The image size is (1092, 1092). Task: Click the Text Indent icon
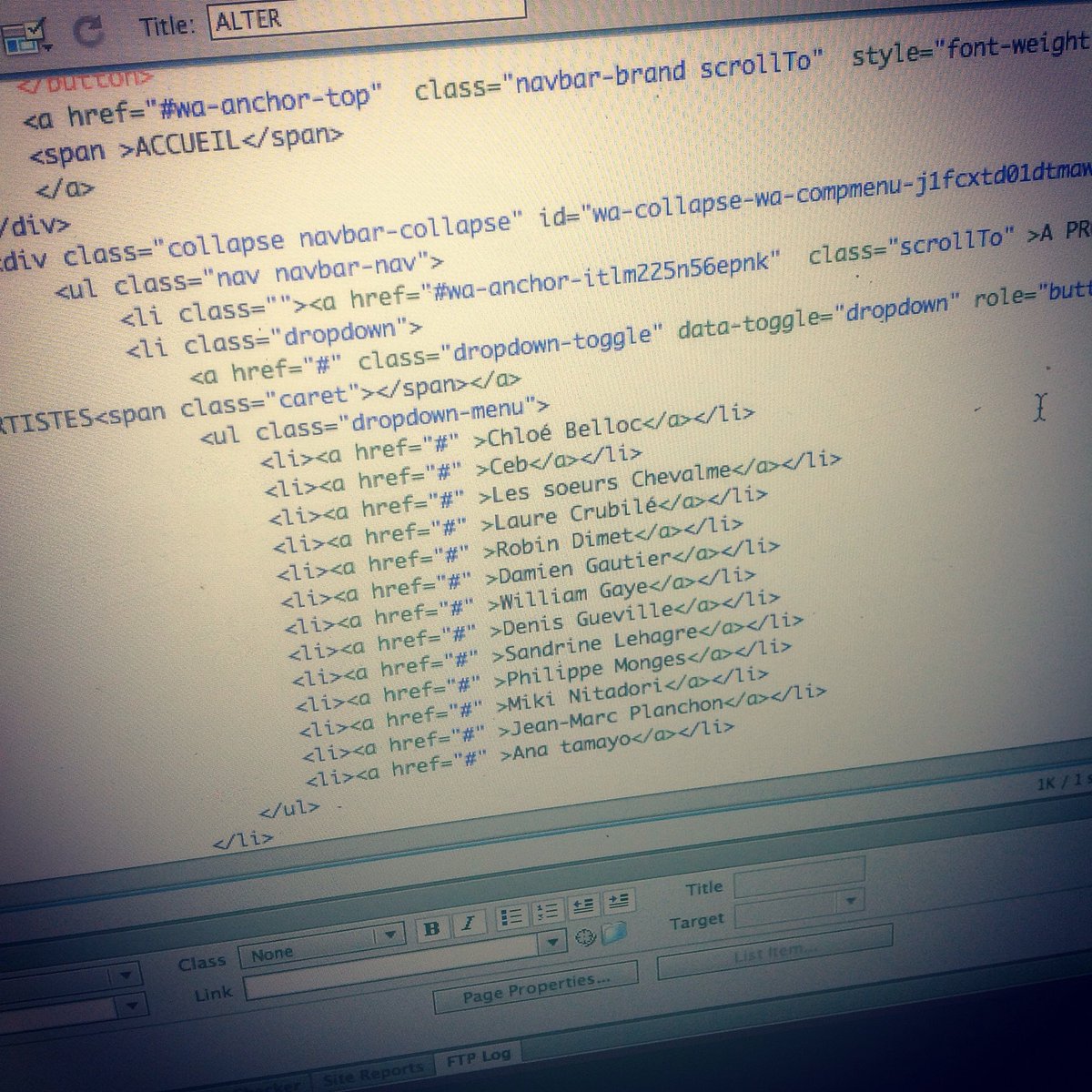tap(617, 903)
